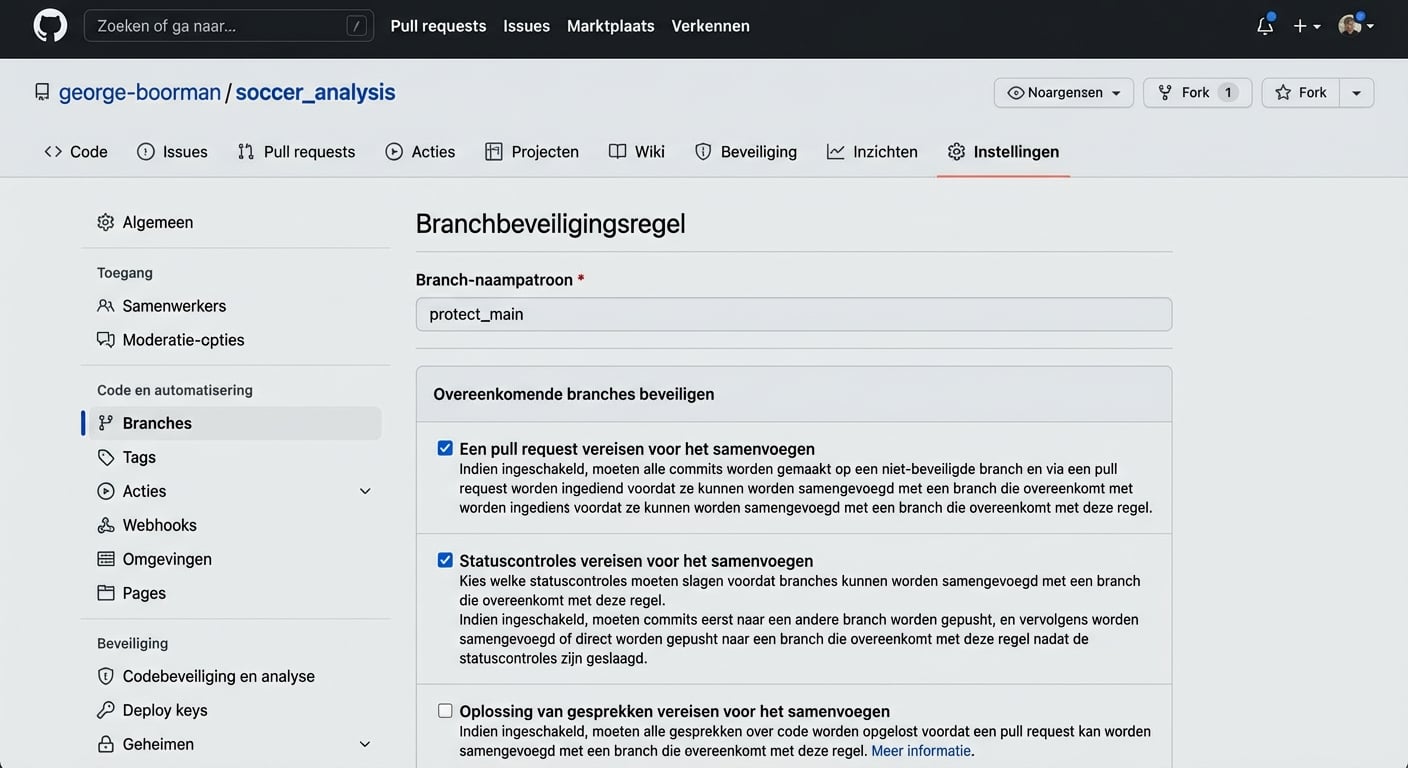This screenshot has height=768, width=1408.
Task: Select the Tags sidebar icon
Action: pos(107,456)
